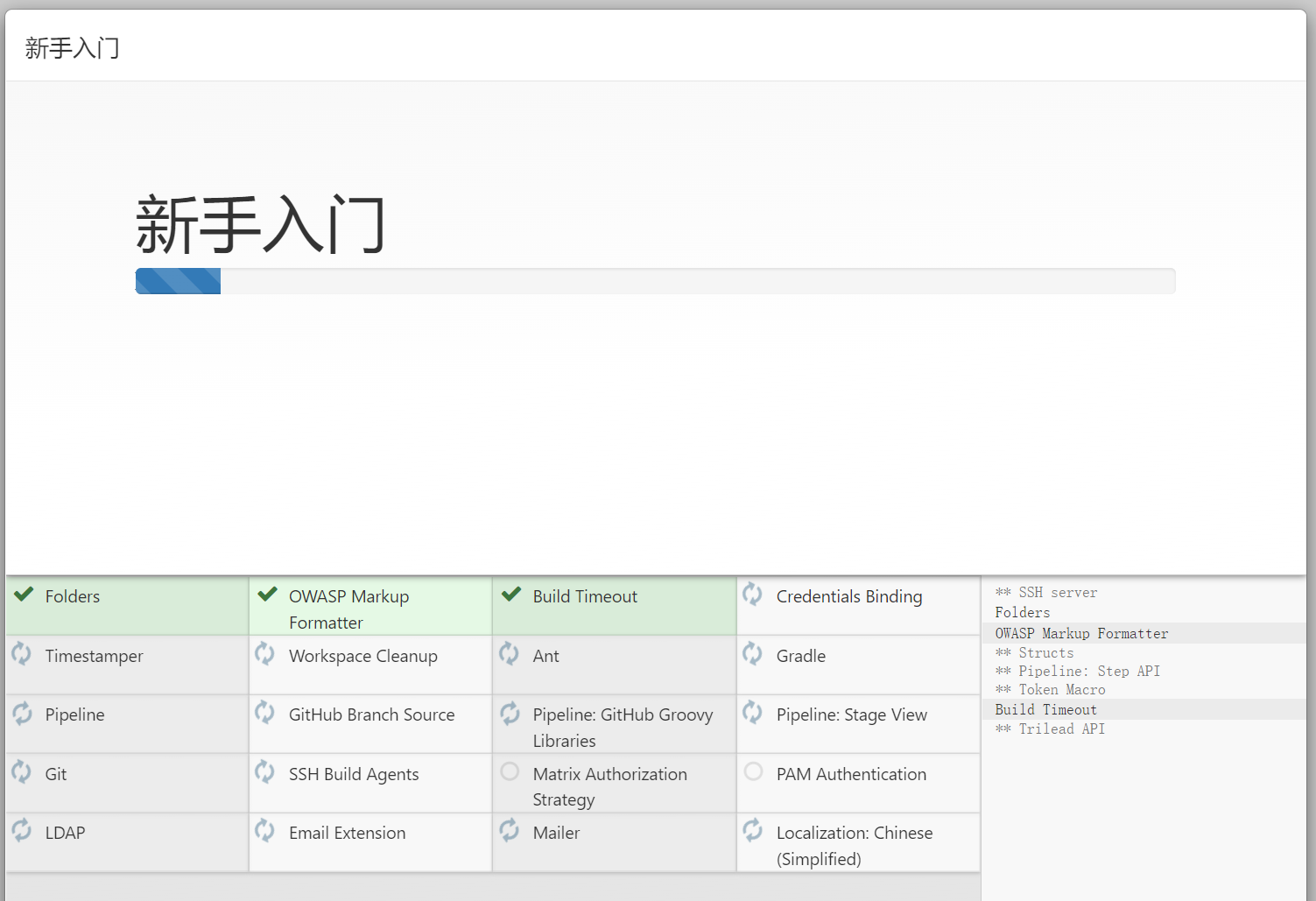Viewport: 1316px width, 901px height.
Task: Click the spinner icon beside Workspace Cleanup
Action: coord(264,653)
